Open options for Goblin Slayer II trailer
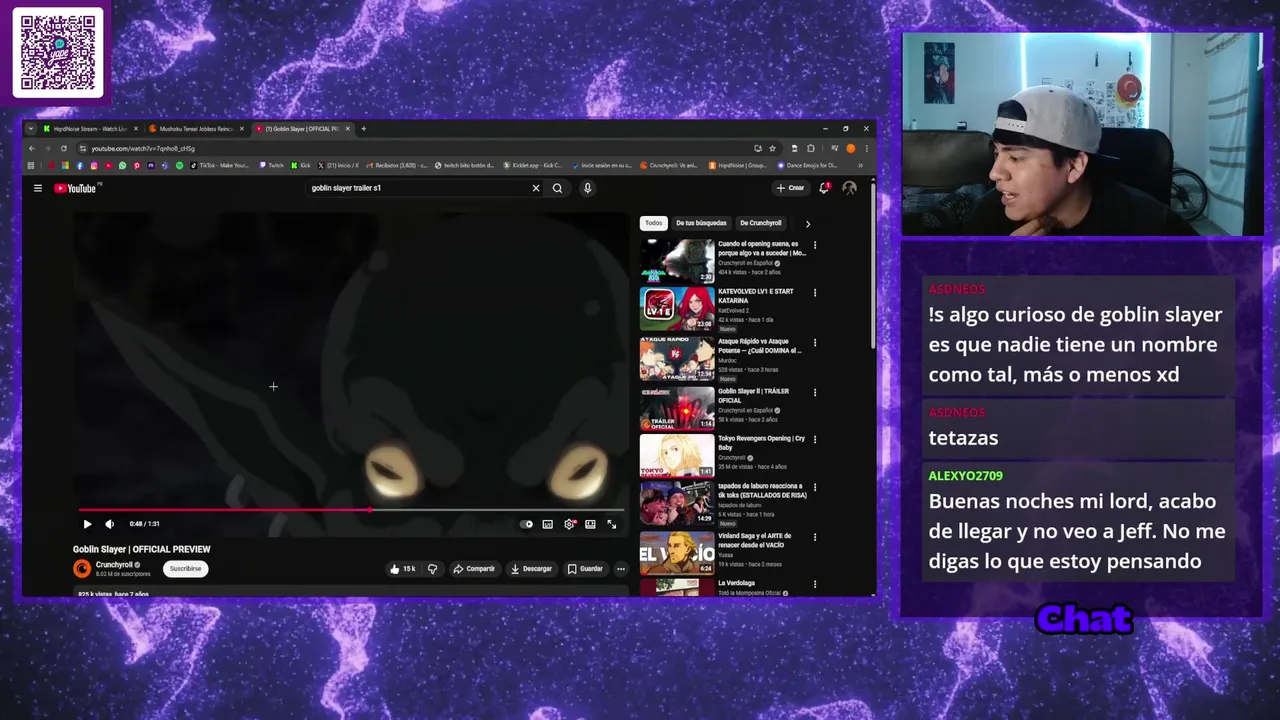 [814, 392]
